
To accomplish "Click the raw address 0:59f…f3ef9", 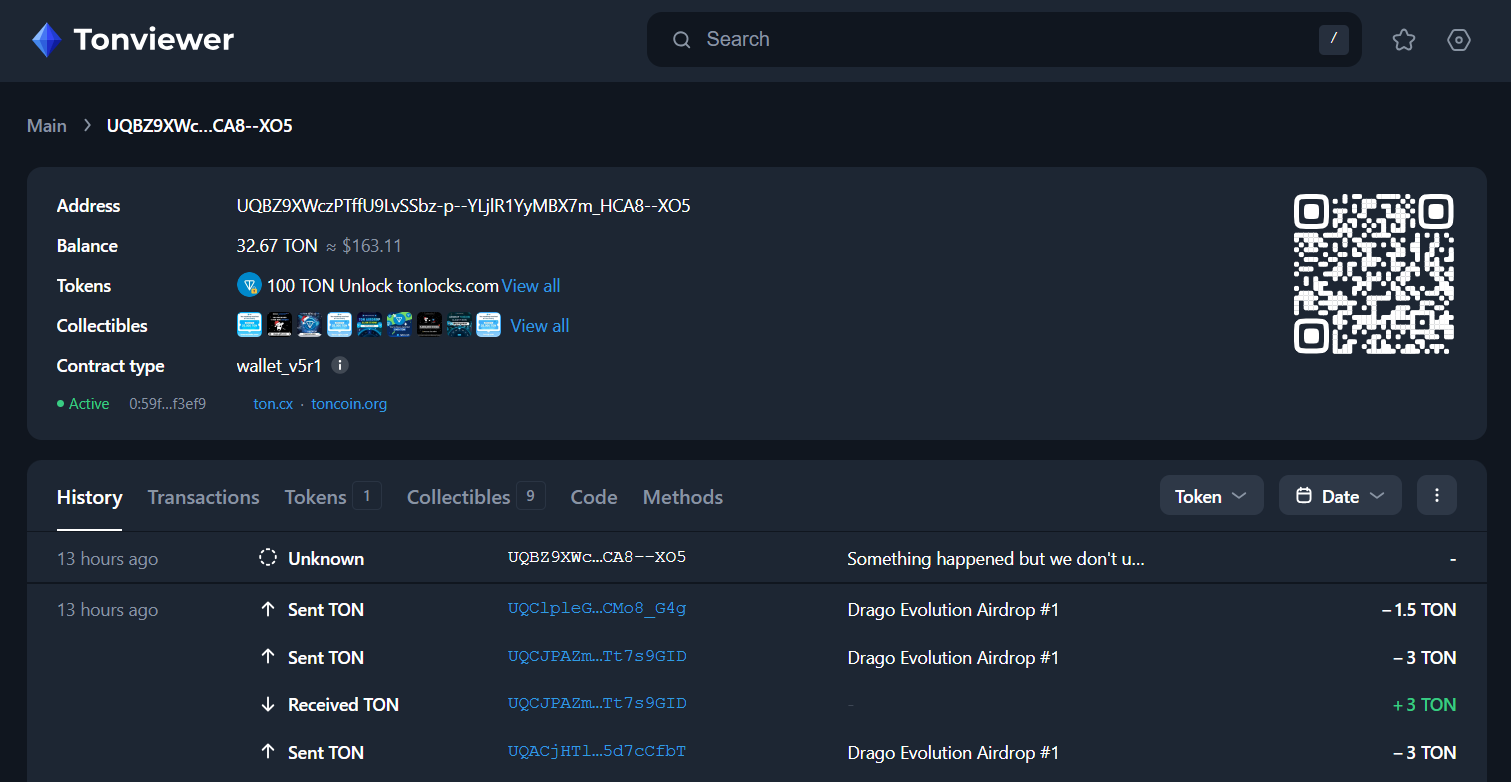I will point(167,404).
